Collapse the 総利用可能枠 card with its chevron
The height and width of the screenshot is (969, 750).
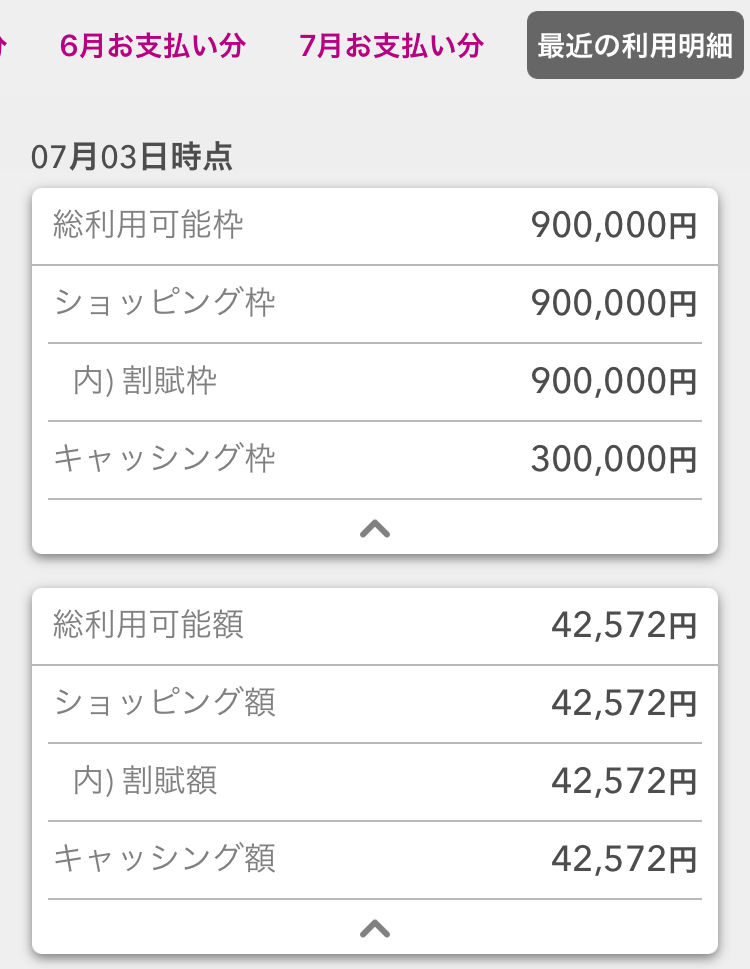point(374,529)
